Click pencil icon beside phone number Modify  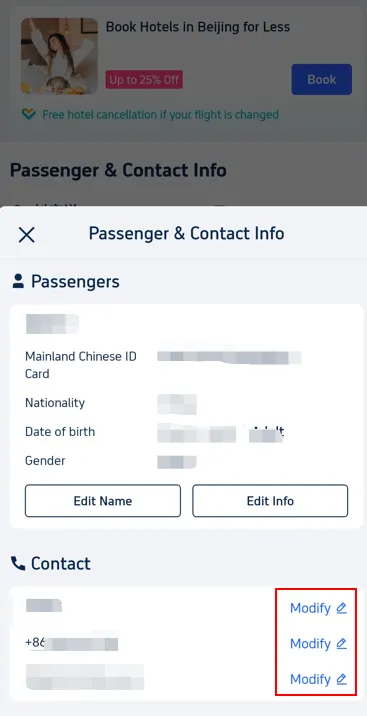[341, 643]
